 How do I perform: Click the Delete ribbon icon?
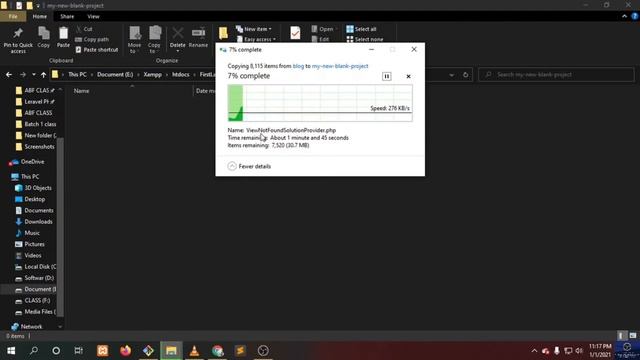(178, 40)
